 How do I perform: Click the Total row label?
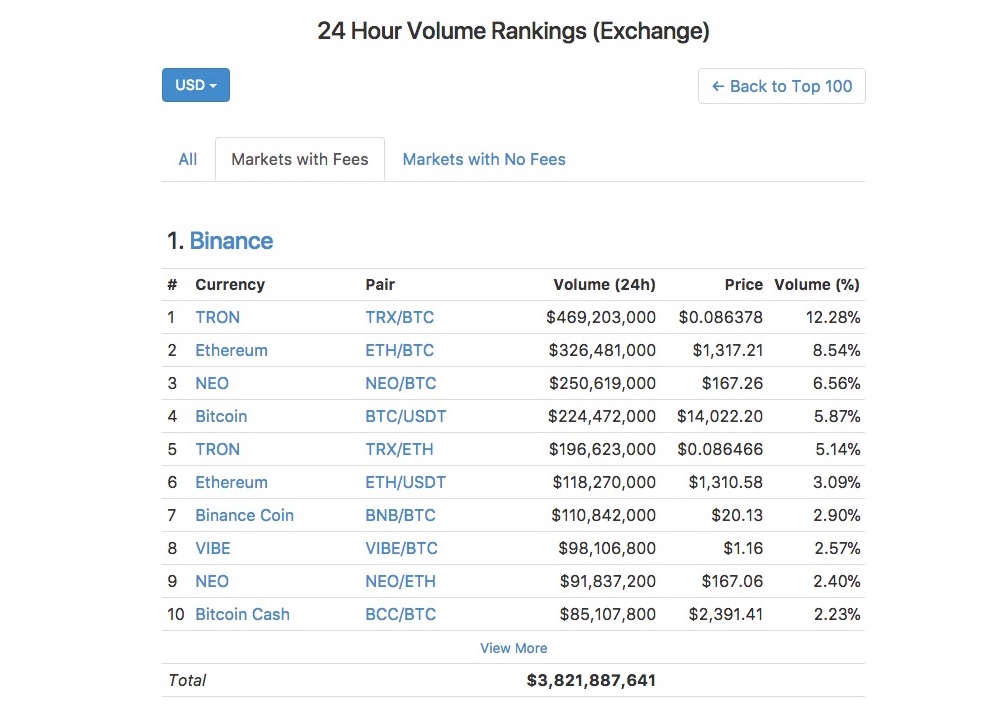(x=187, y=681)
